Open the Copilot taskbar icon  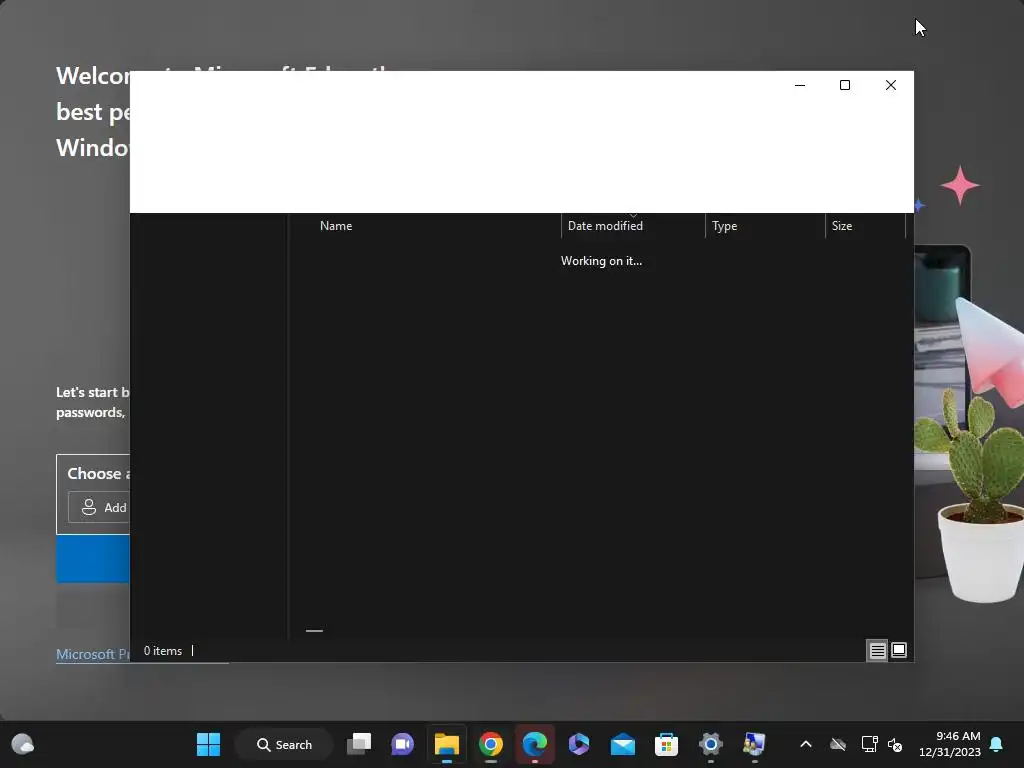point(579,744)
